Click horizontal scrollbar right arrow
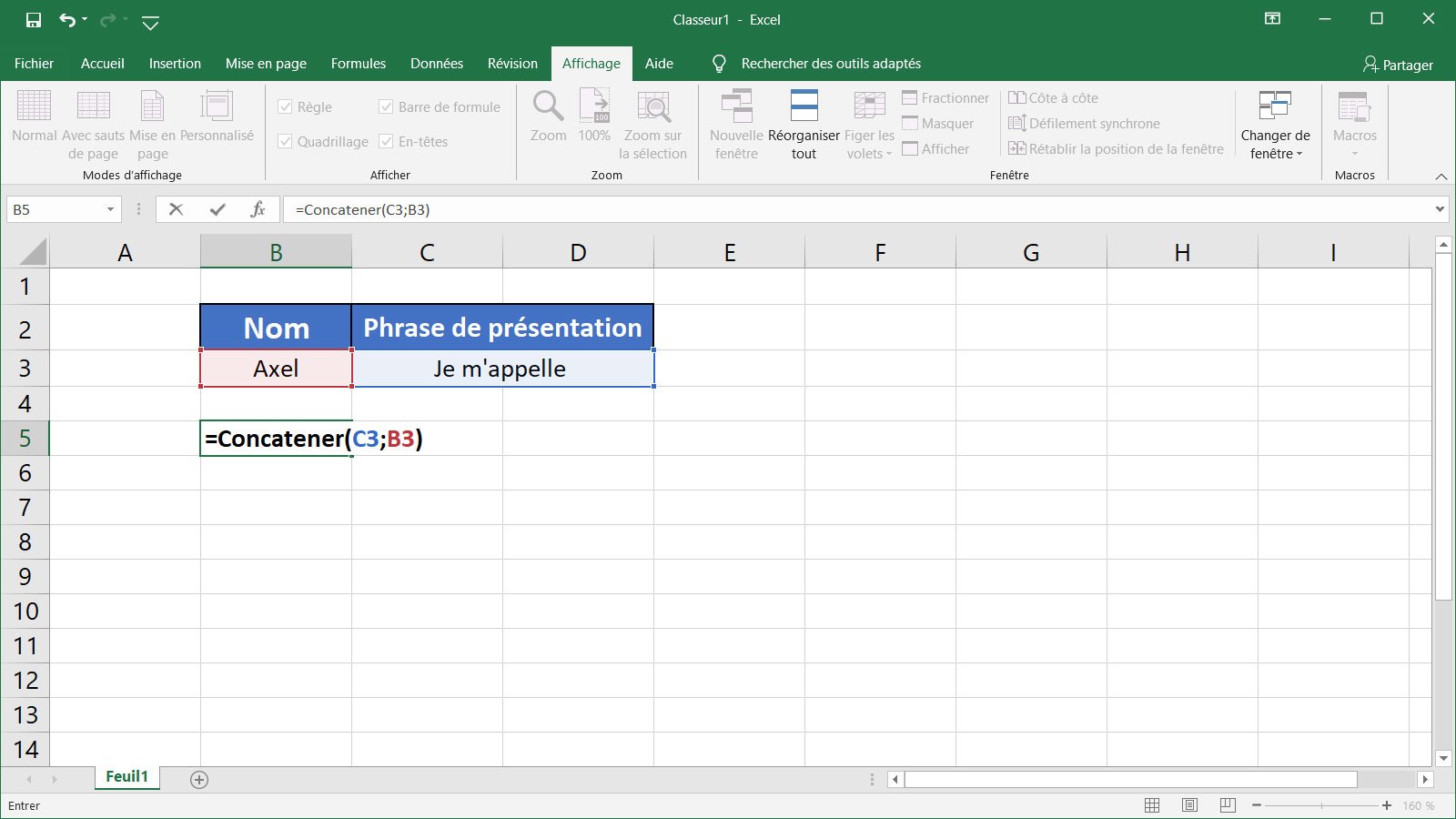Viewport: 1456px width, 819px height. click(x=1425, y=779)
